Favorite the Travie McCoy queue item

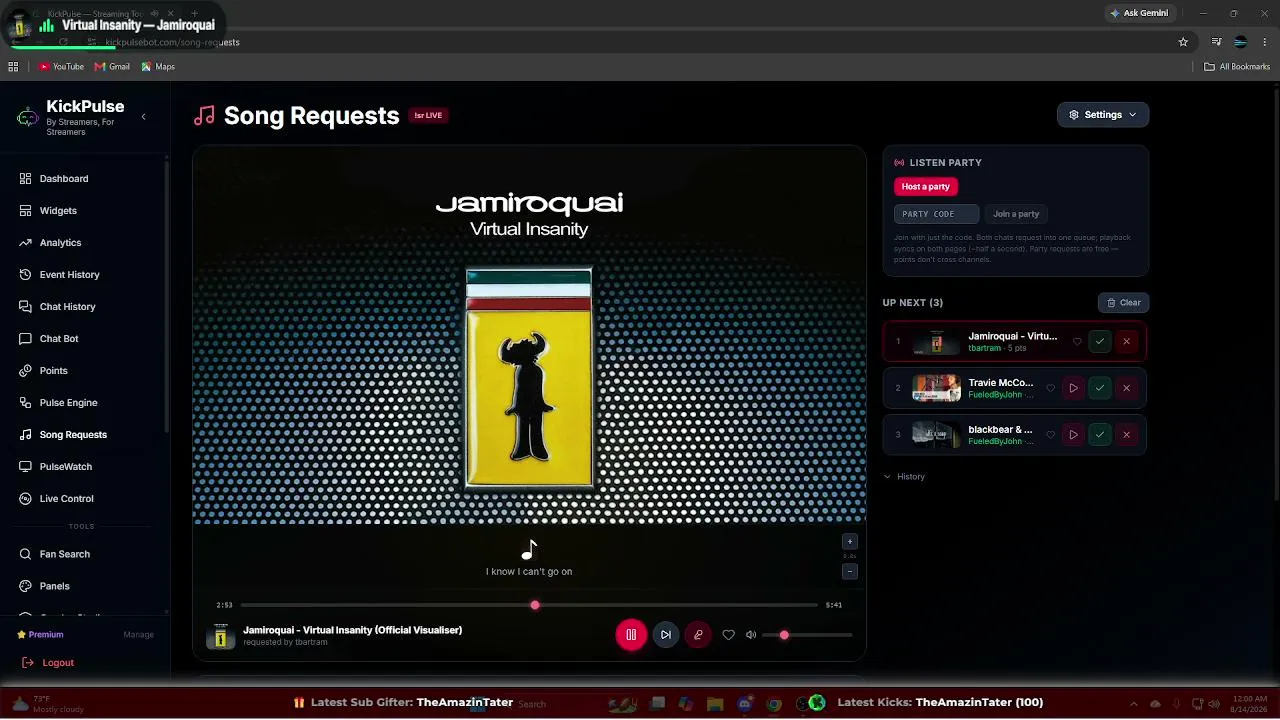pos(1050,388)
